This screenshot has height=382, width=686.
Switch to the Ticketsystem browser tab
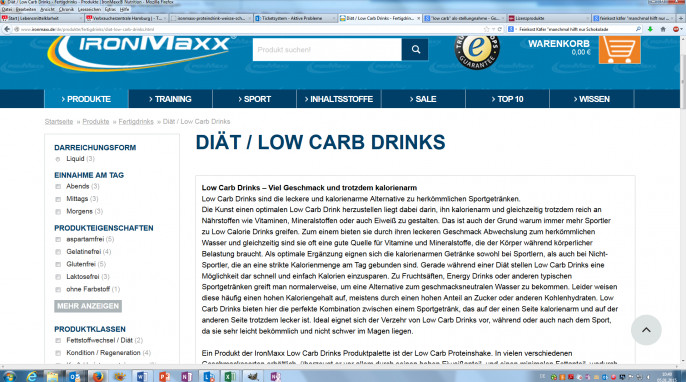coord(295,18)
